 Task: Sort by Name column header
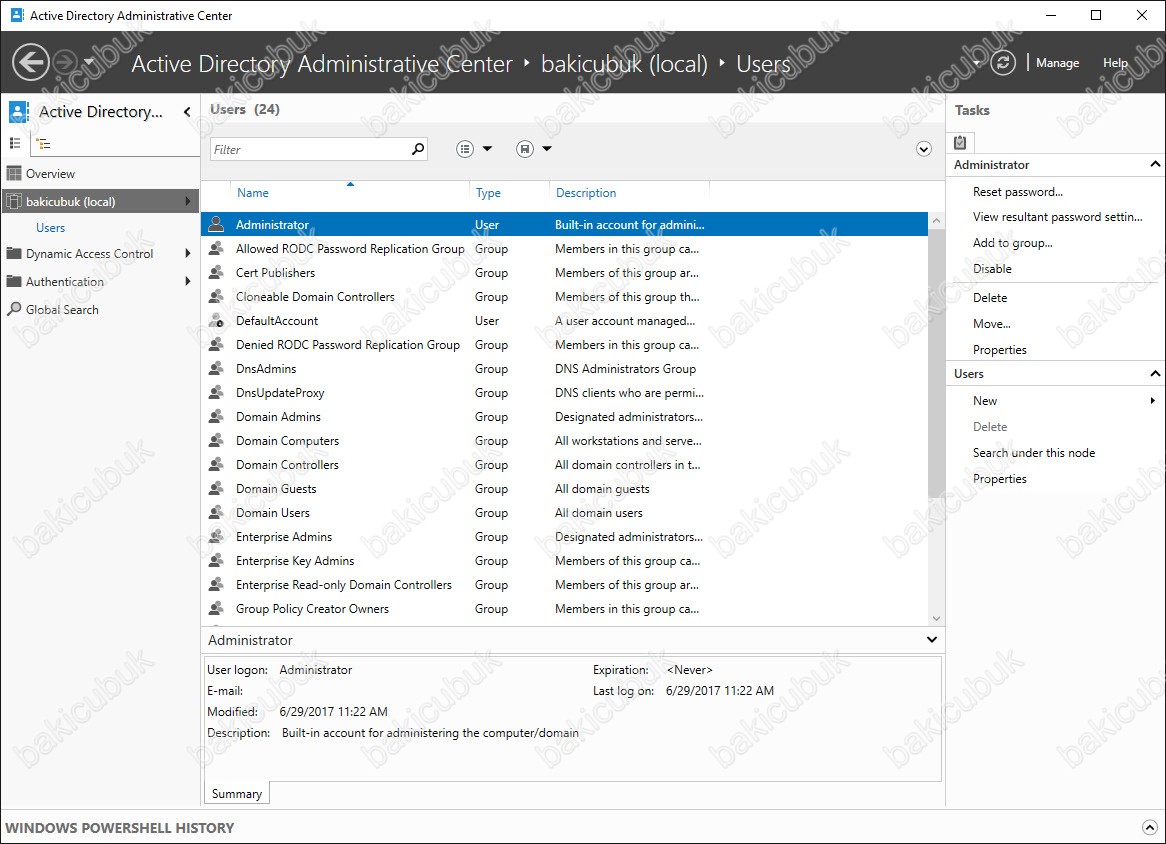pyautogui.click(x=253, y=193)
